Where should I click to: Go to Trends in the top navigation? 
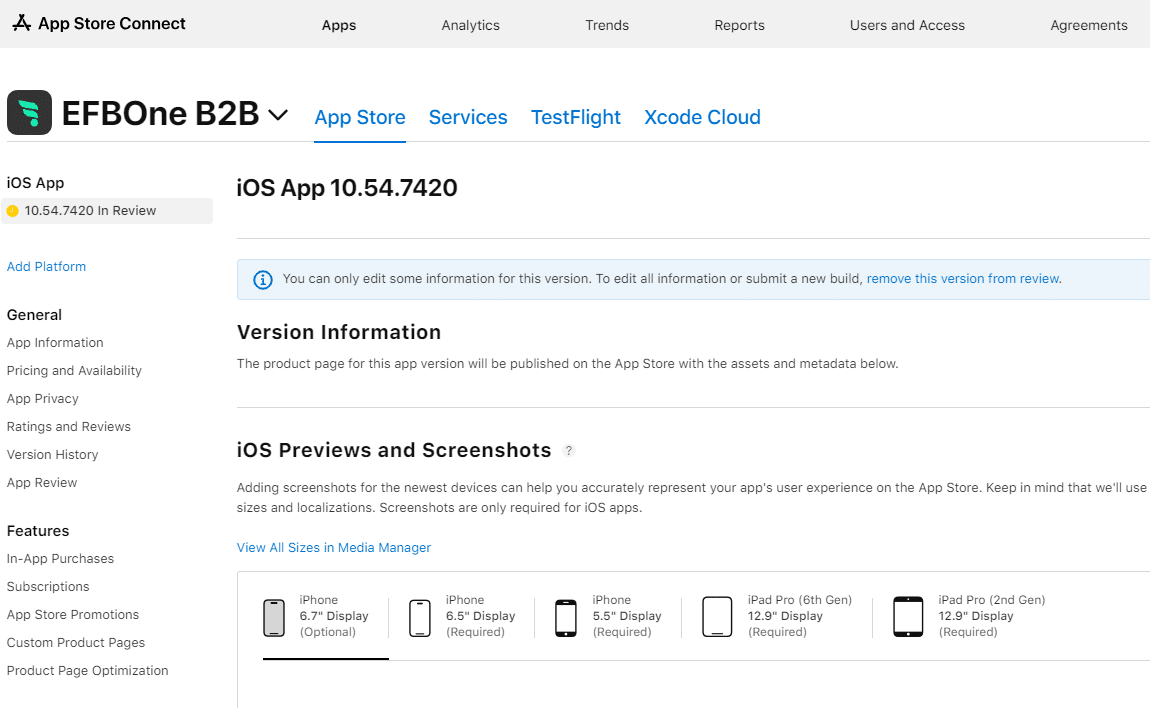coord(607,25)
